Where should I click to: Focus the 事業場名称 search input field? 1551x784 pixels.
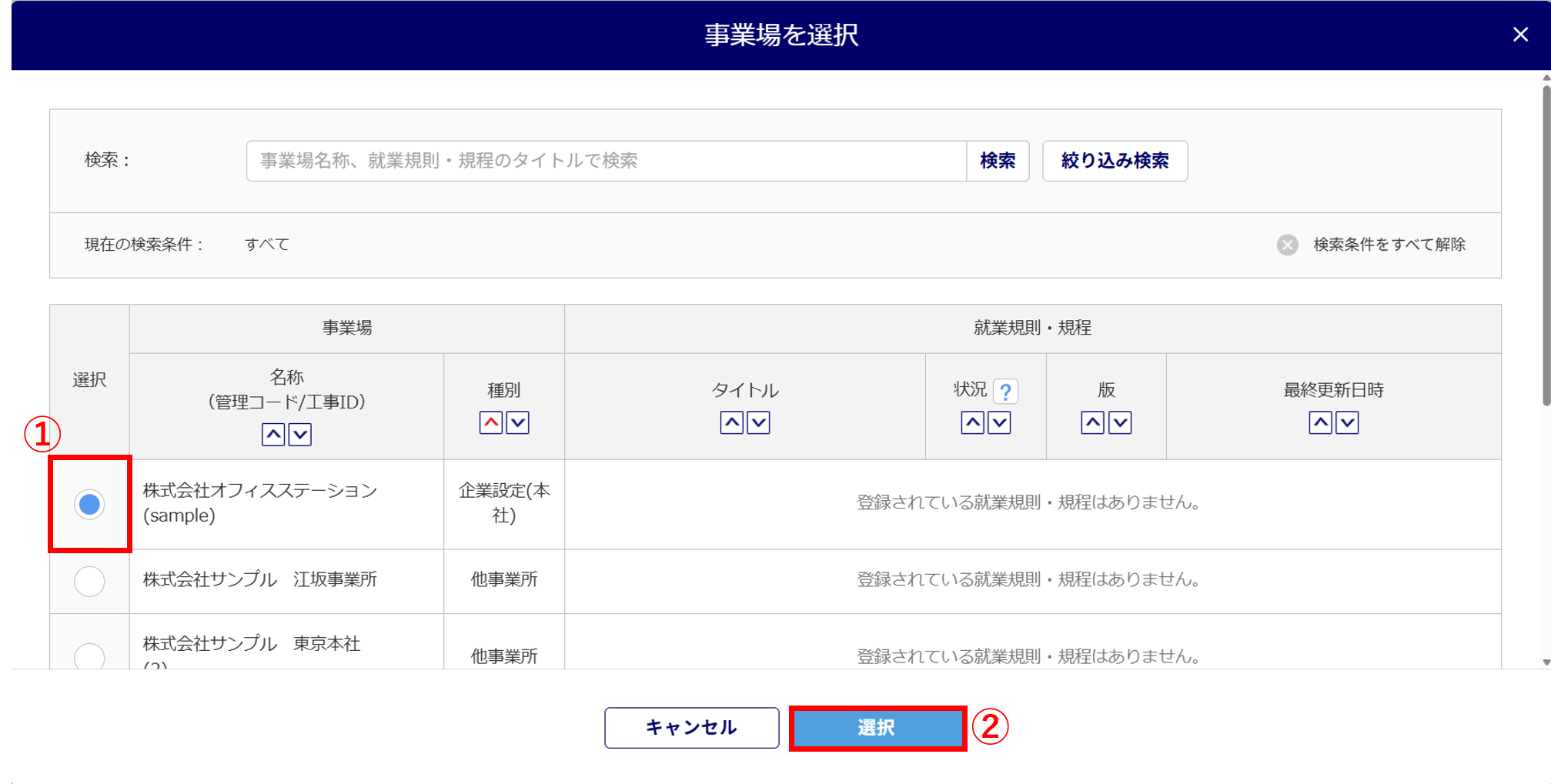pyautogui.click(x=606, y=161)
